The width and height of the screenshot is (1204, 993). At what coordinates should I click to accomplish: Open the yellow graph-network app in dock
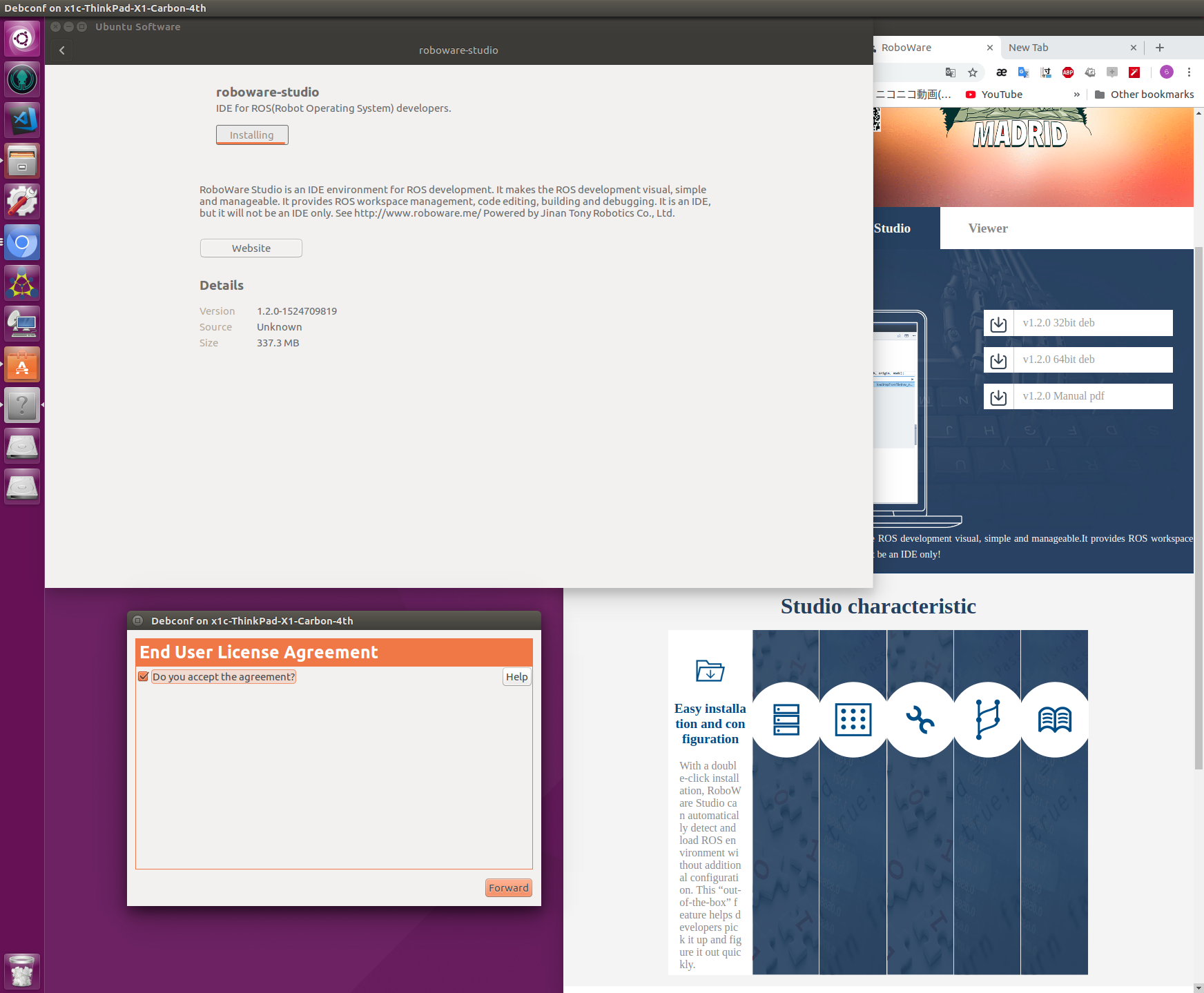click(x=22, y=283)
